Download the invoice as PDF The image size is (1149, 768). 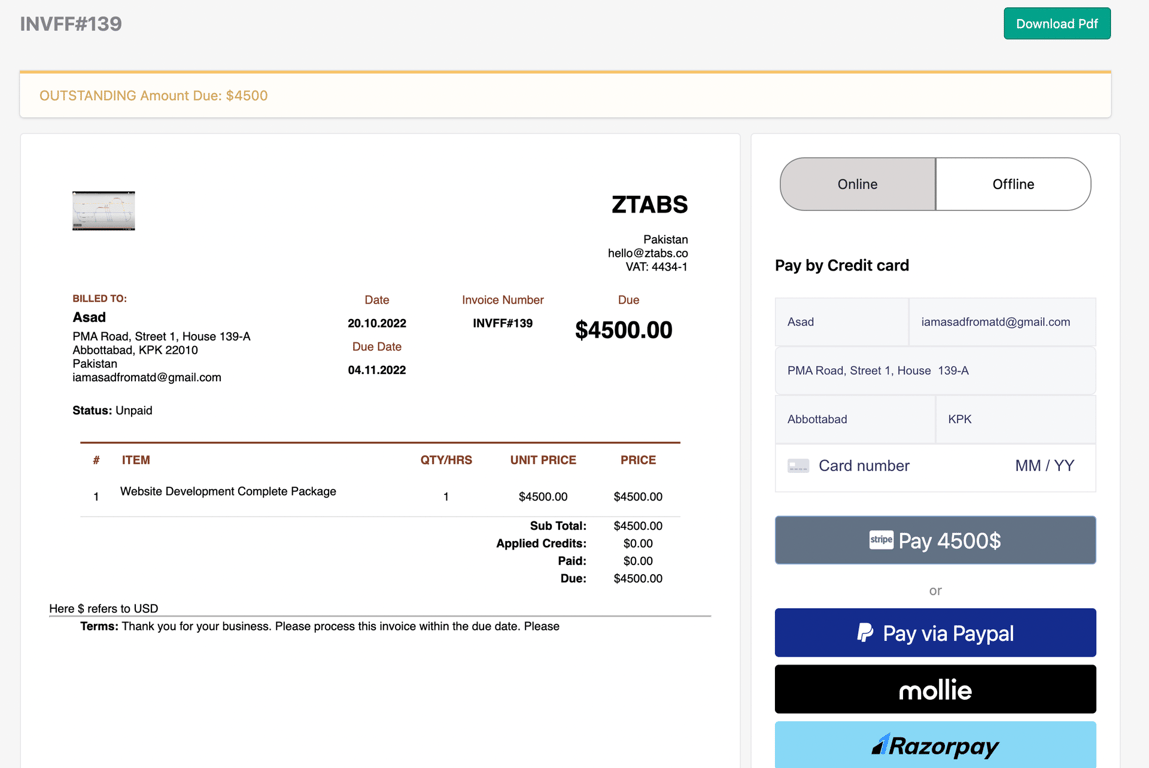point(1056,24)
